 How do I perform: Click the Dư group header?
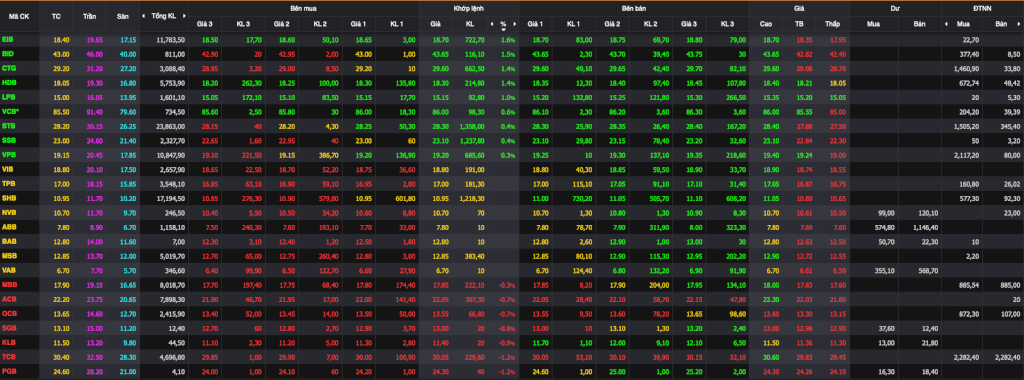pyautogui.click(x=894, y=8)
